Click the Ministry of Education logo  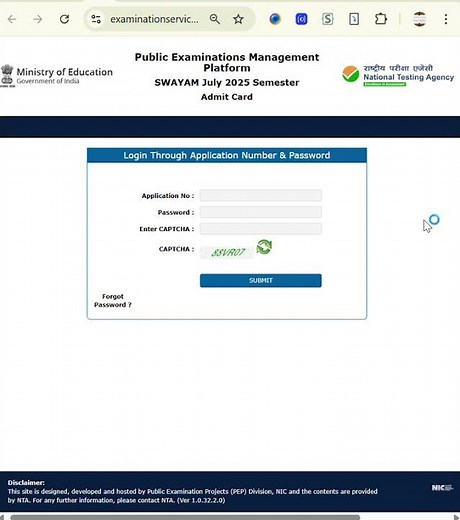pyautogui.click(x=57, y=76)
